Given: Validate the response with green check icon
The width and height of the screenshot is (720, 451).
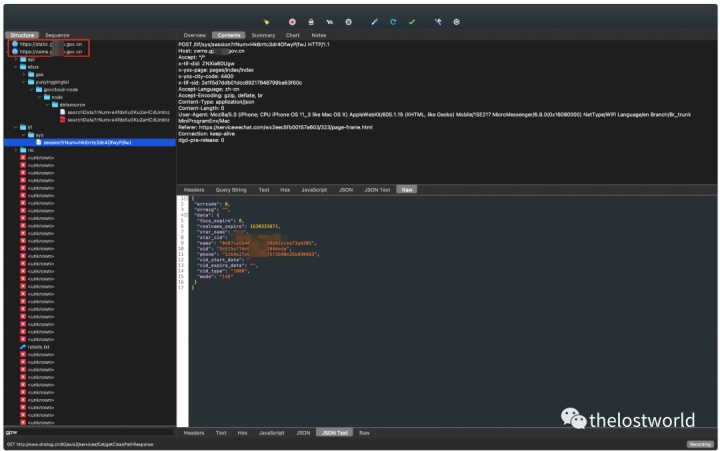Looking at the screenshot, I should click(412, 22).
